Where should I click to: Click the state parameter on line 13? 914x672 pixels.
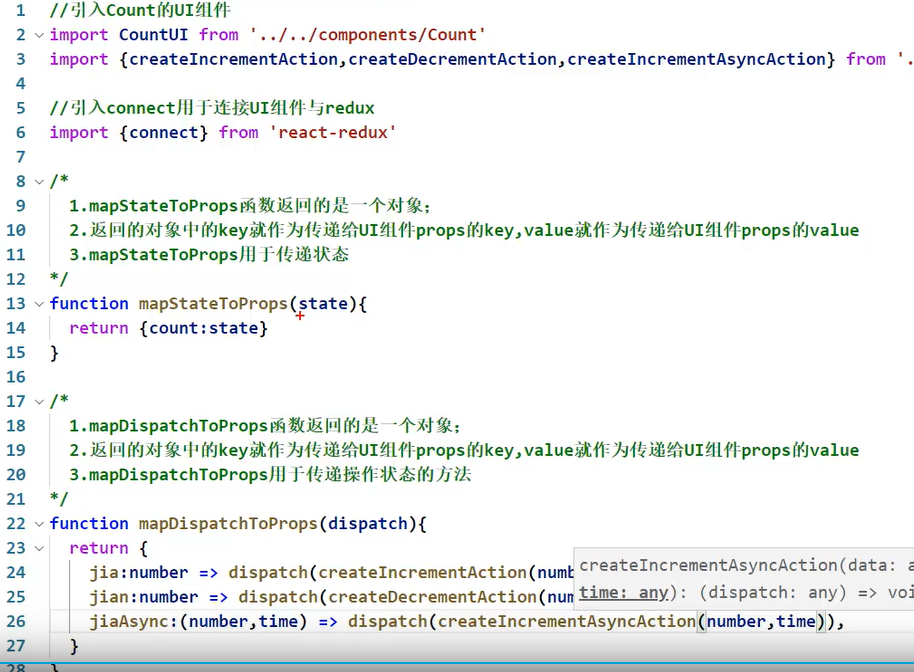(x=323, y=304)
